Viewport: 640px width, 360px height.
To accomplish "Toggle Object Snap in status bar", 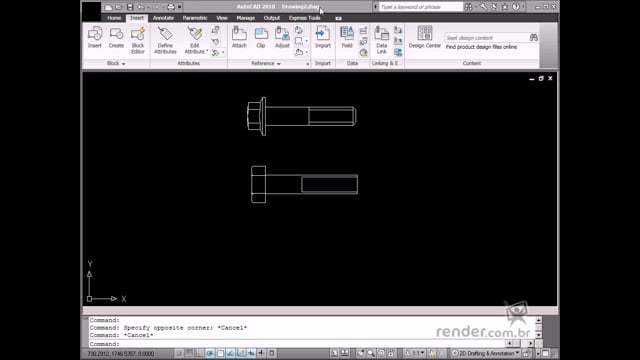I will tap(220, 353).
